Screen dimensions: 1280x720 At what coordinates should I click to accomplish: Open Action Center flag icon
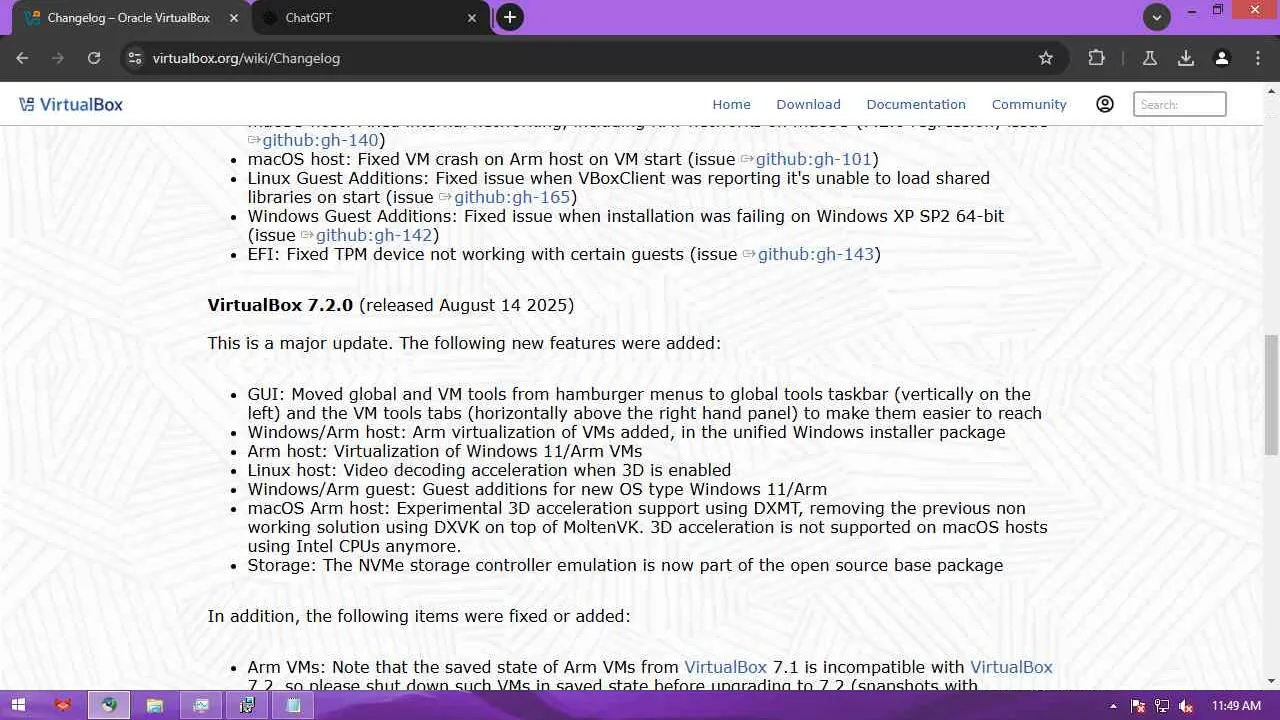1138,706
